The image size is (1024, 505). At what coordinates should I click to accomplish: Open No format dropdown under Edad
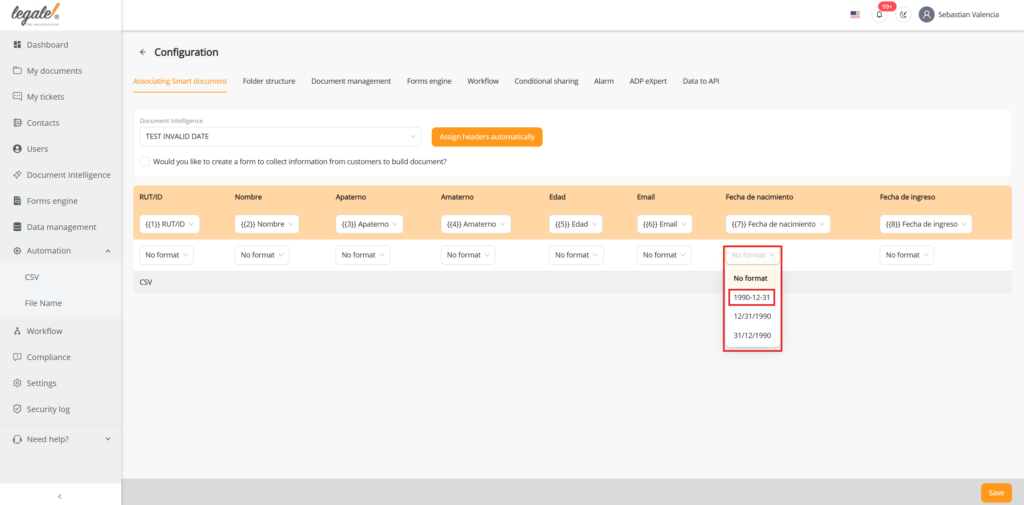coord(577,255)
